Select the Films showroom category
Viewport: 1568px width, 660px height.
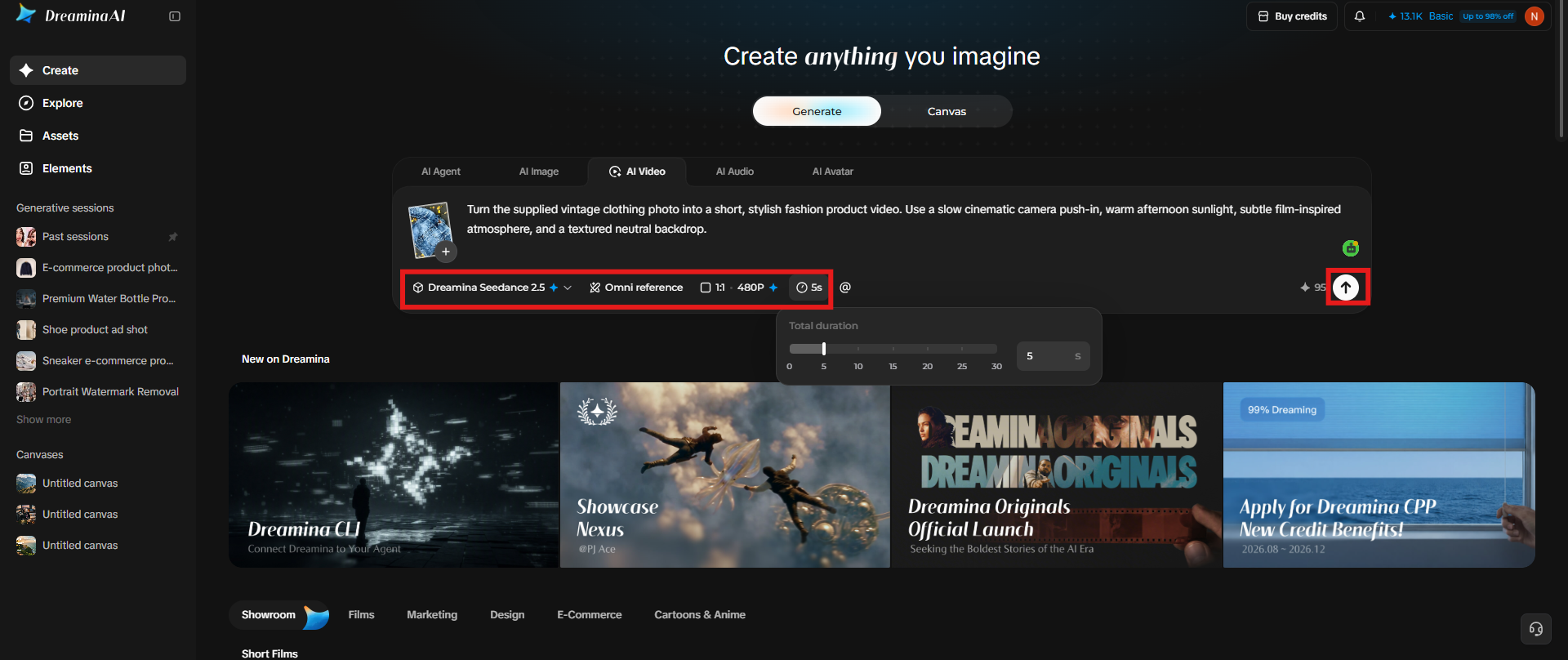pyautogui.click(x=361, y=615)
